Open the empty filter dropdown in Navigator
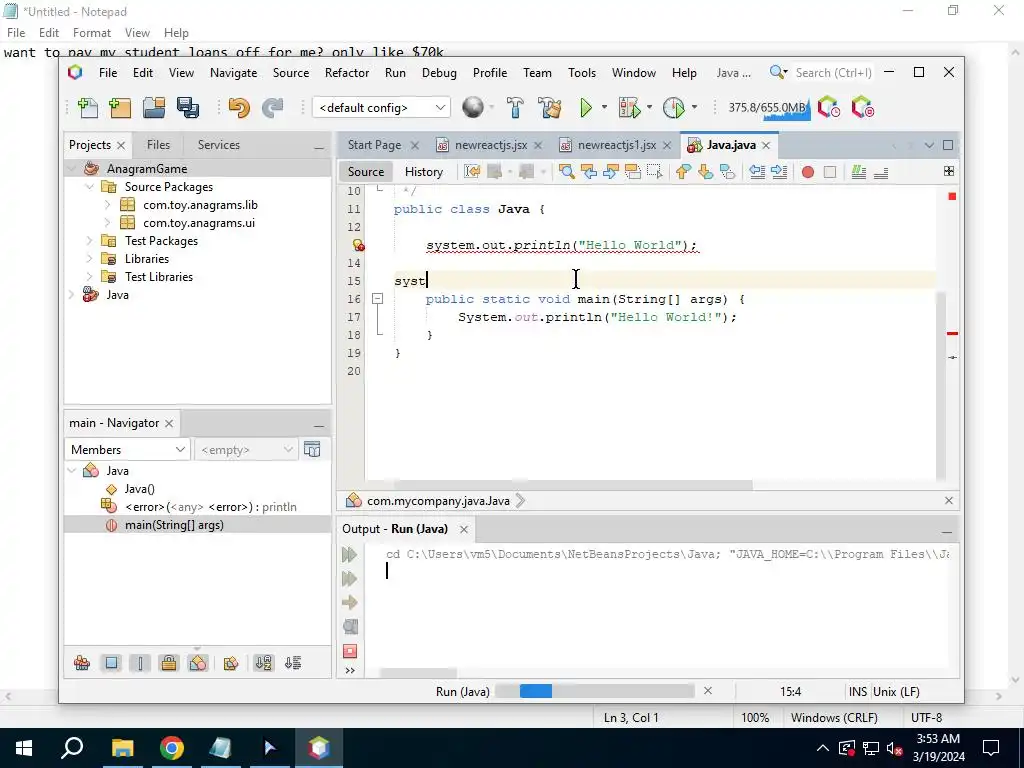 [246, 449]
